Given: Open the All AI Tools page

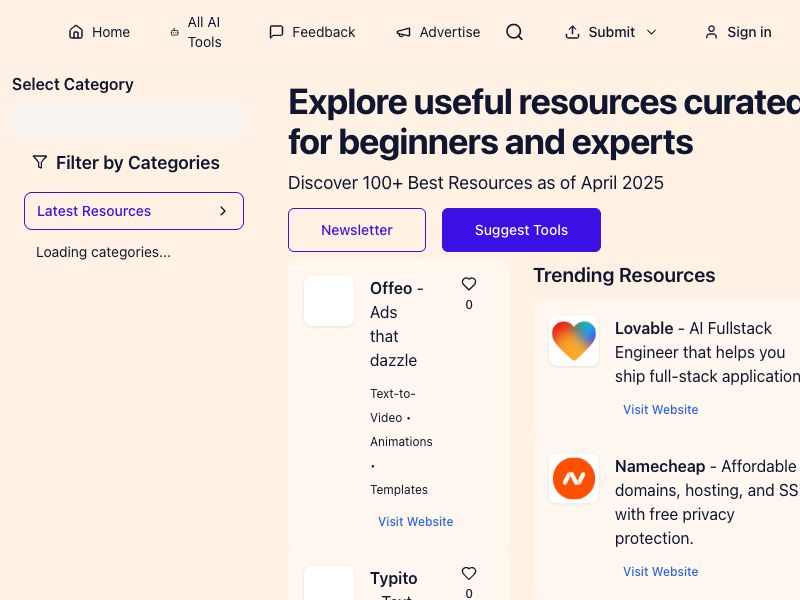Looking at the screenshot, I should [196, 32].
